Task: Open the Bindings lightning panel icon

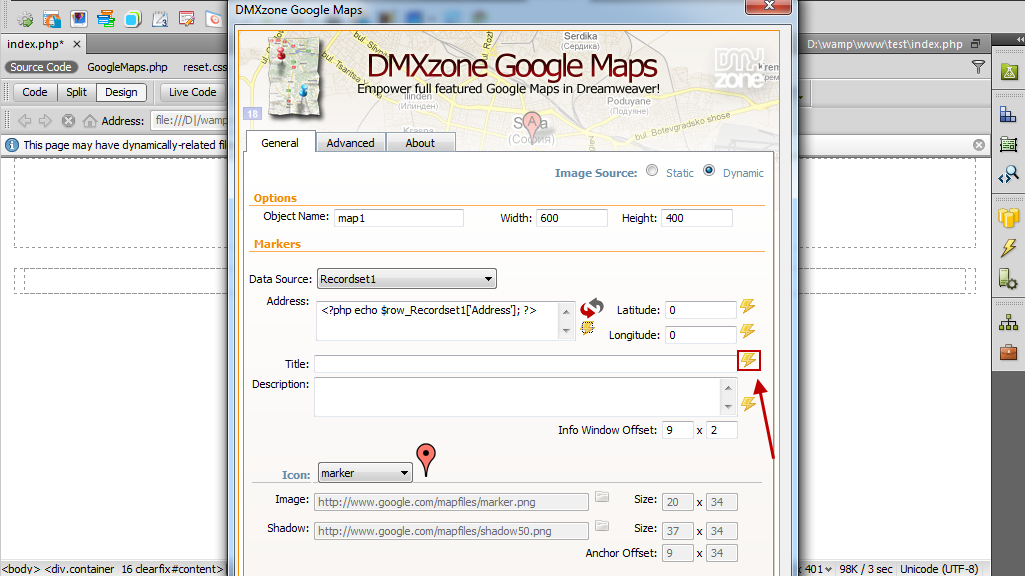Action: click(x=1008, y=248)
